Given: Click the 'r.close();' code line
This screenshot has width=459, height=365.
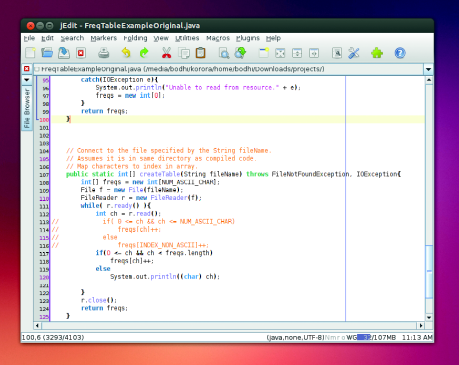Looking at the screenshot, I should click(x=99, y=300).
